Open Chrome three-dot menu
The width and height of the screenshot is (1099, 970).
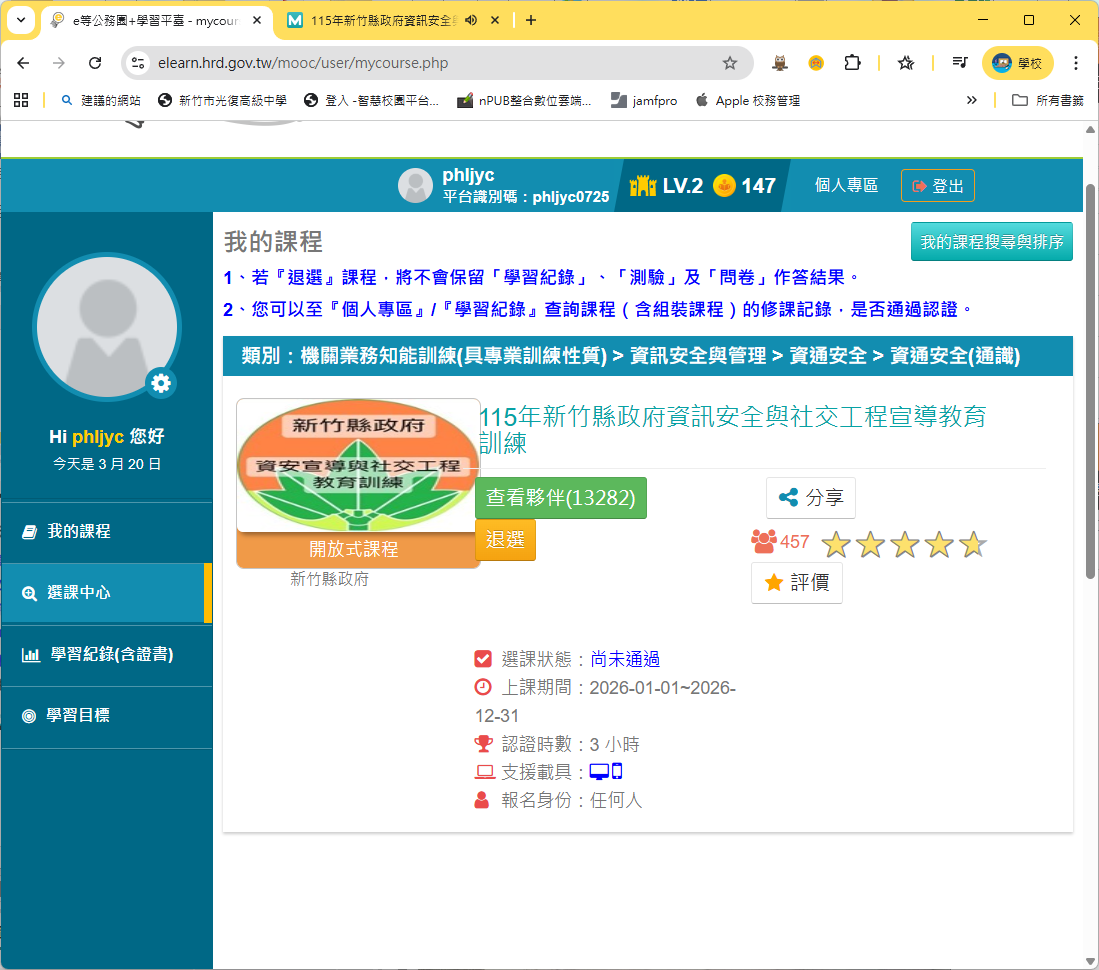coord(1076,63)
